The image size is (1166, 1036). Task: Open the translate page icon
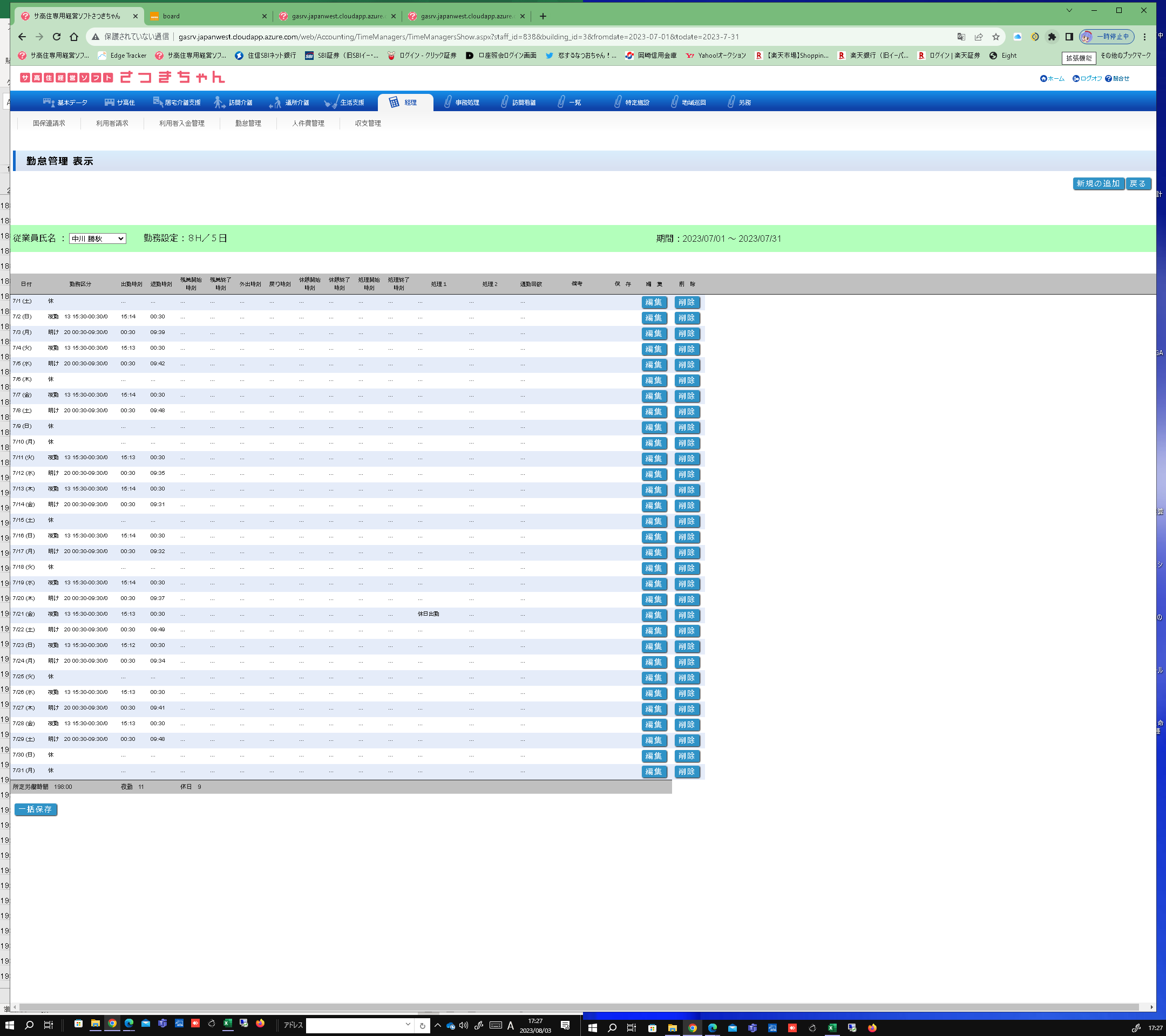coord(961,37)
